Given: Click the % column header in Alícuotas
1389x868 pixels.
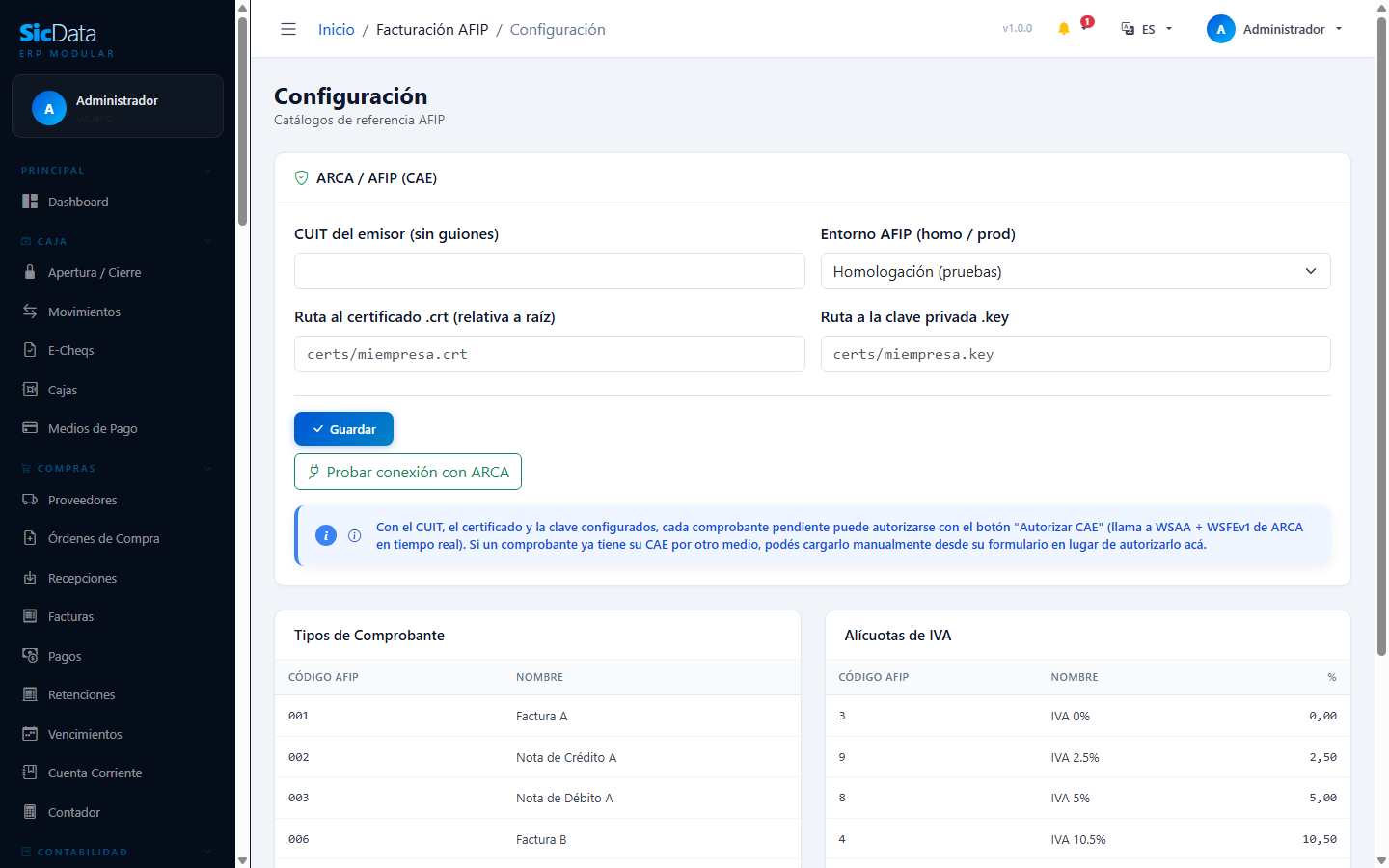Looking at the screenshot, I should [1332, 677].
